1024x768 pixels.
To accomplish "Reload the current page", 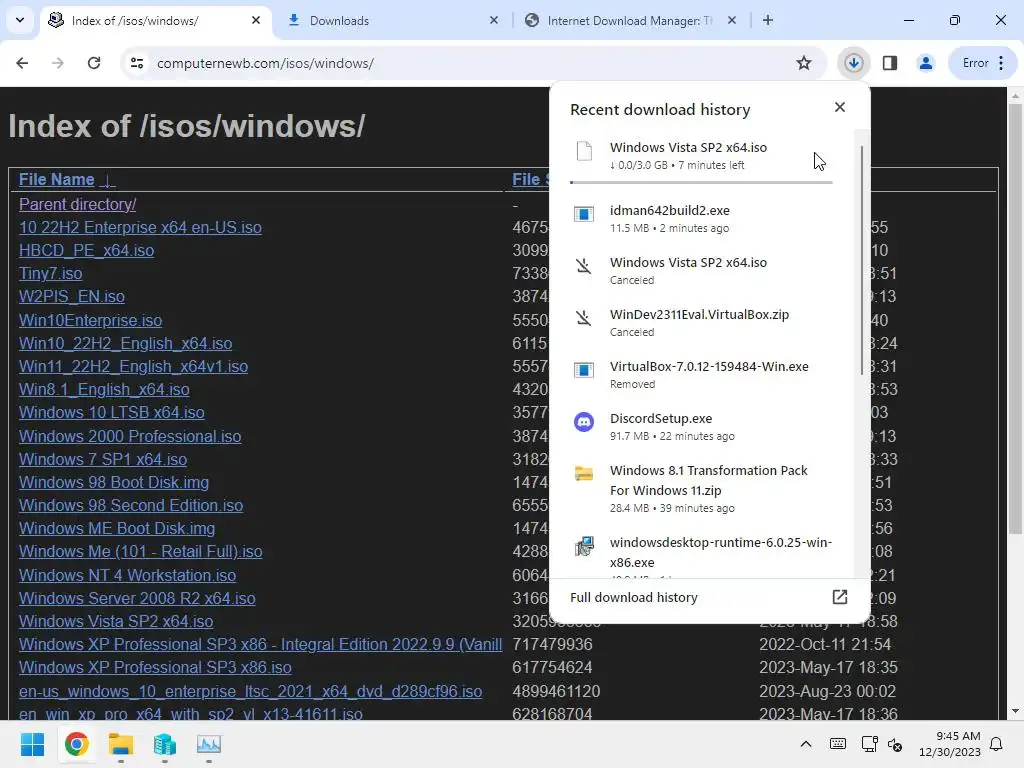I will [94, 63].
